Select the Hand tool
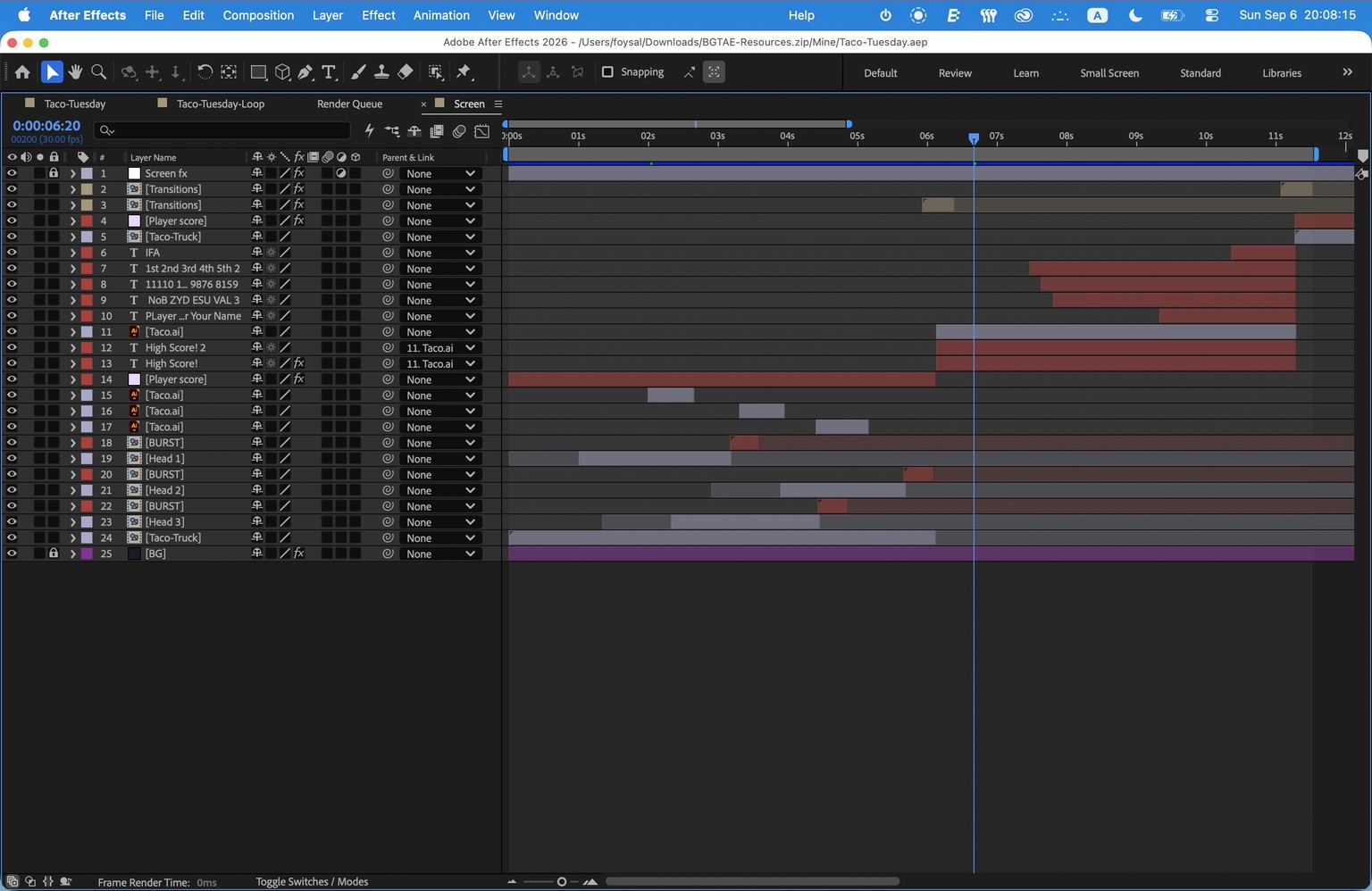The width and height of the screenshot is (1372, 891). (76, 72)
